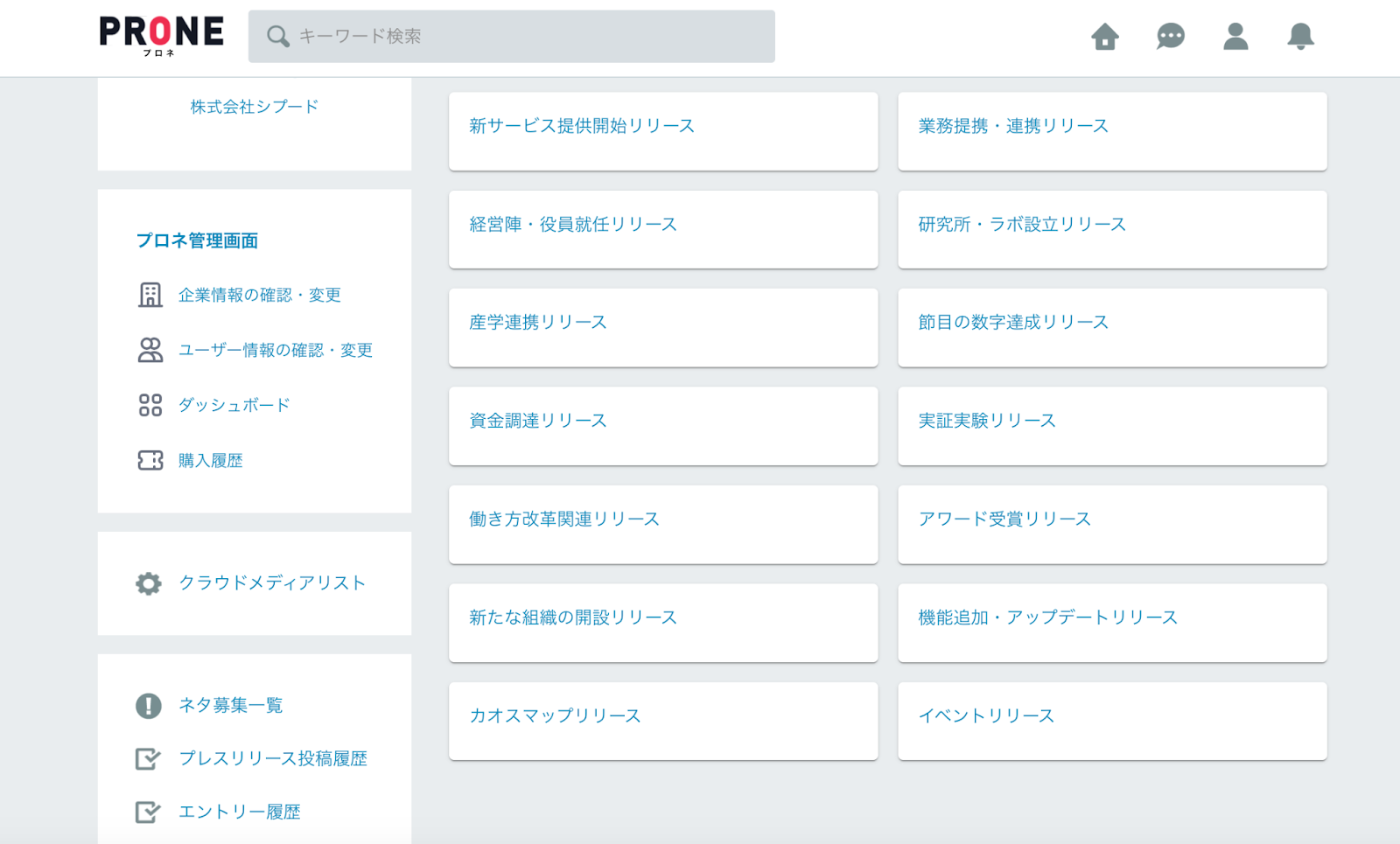Click the exclamation icon for ネタ募集一覧
This screenshot has height=844, width=1400.
(149, 706)
